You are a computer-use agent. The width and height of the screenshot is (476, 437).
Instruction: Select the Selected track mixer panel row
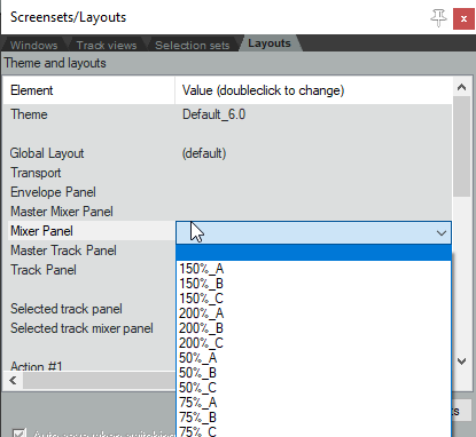click(x=89, y=328)
